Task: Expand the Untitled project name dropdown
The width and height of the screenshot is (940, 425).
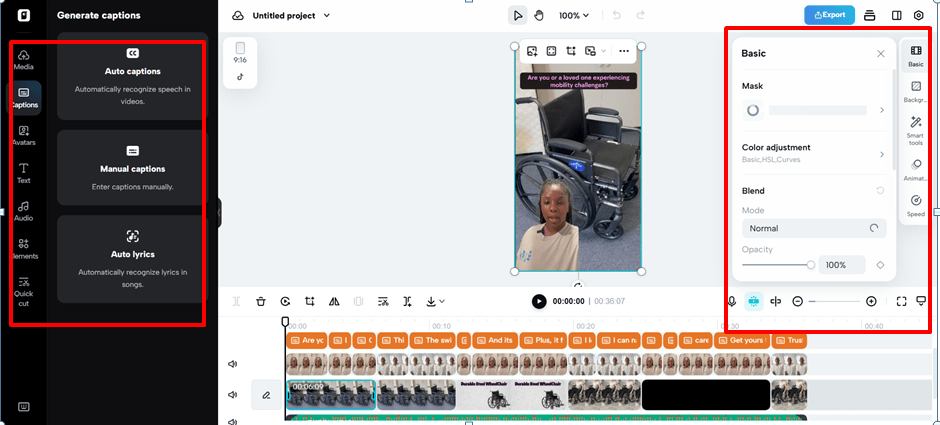Action: [x=291, y=16]
